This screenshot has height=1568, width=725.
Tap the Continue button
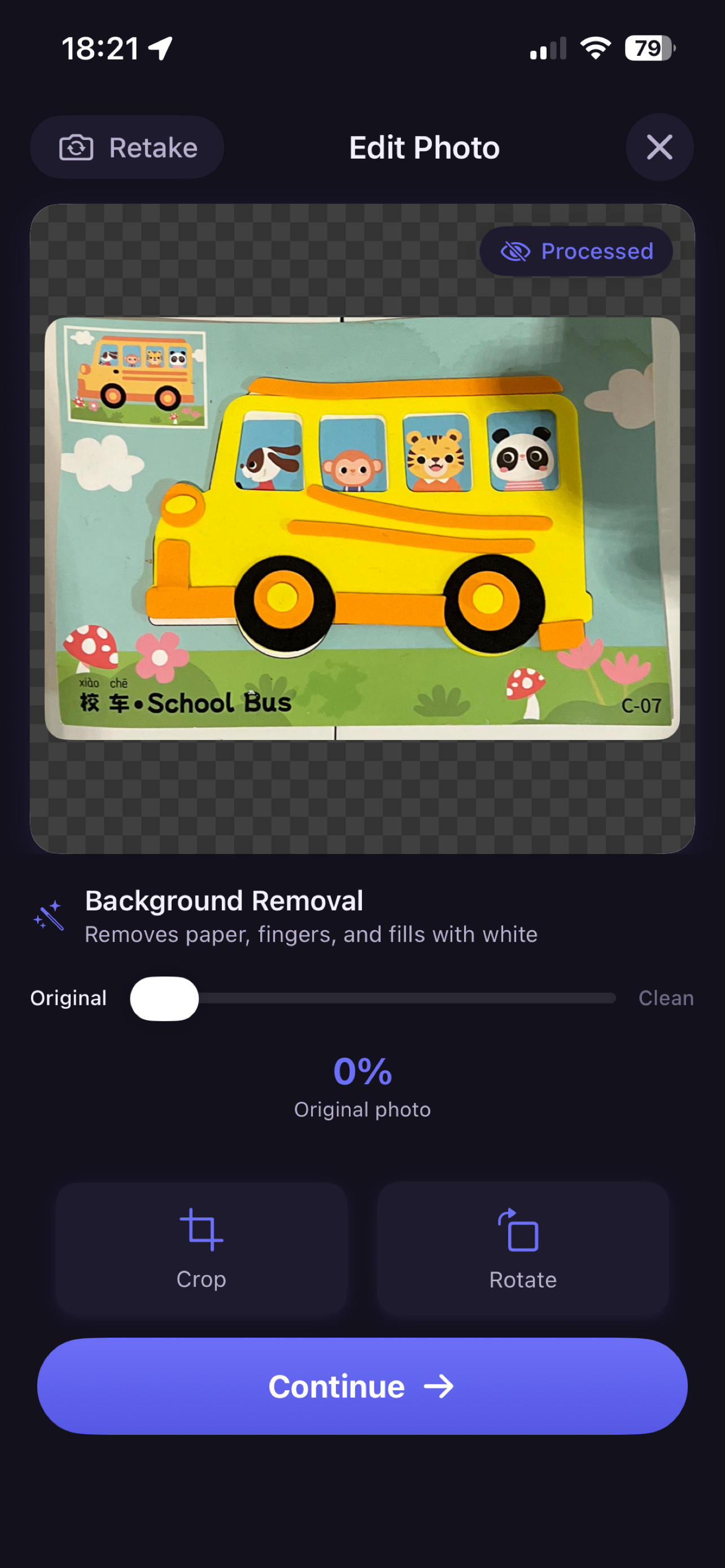pyautogui.click(x=362, y=1386)
